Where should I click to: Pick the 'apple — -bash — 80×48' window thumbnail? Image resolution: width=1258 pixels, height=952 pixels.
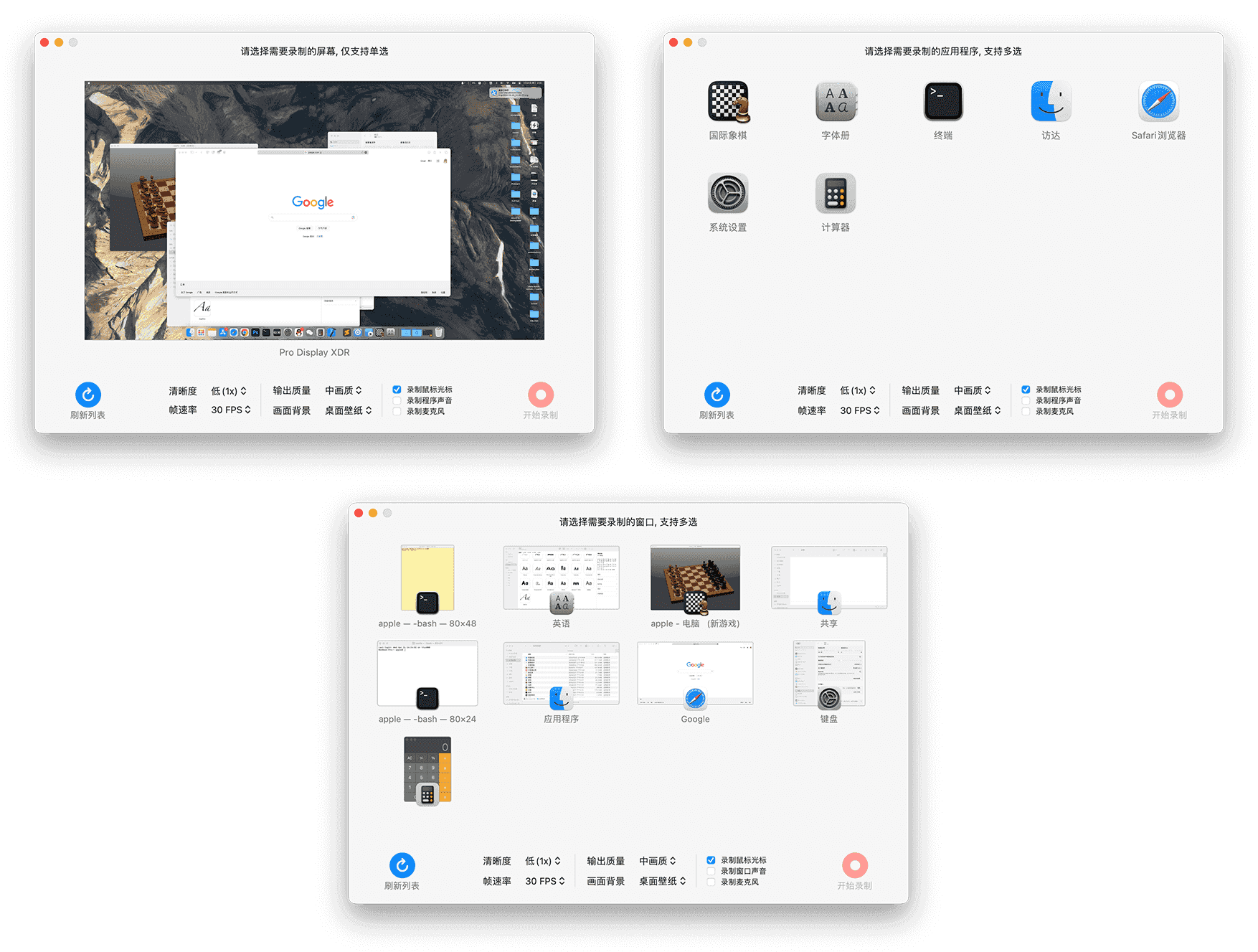(x=427, y=578)
